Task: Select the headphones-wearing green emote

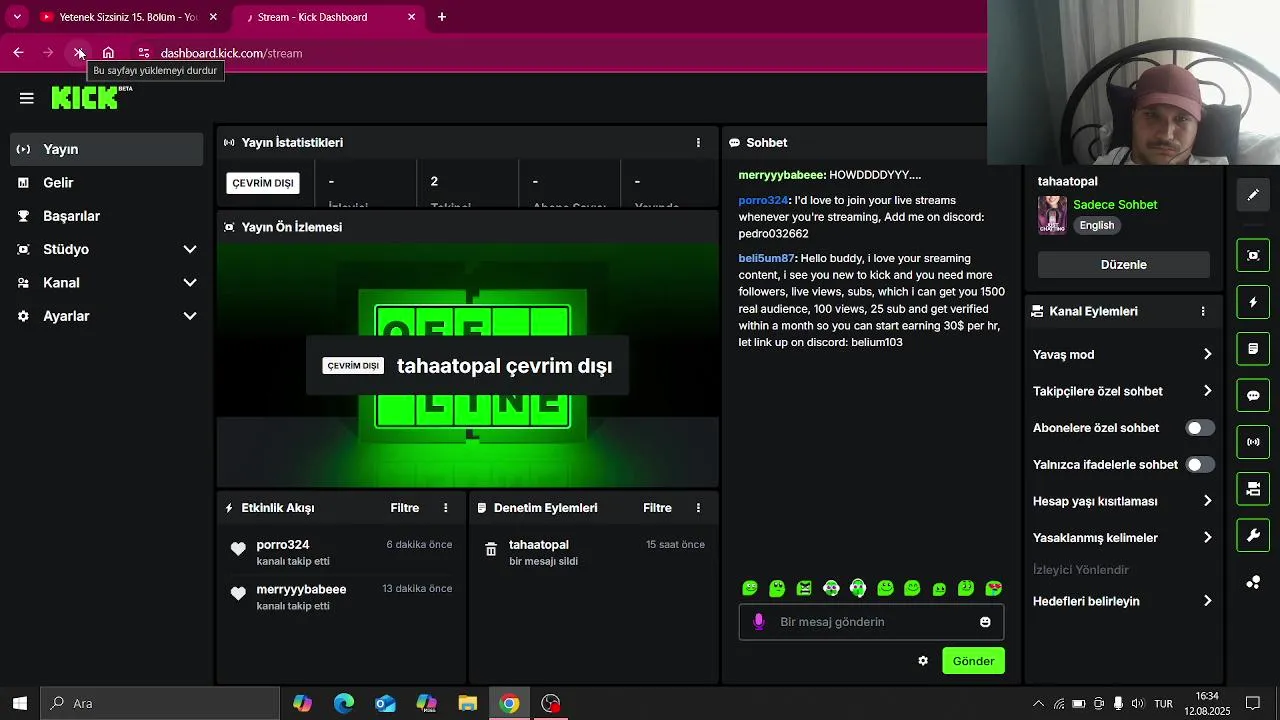Action: click(858, 588)
